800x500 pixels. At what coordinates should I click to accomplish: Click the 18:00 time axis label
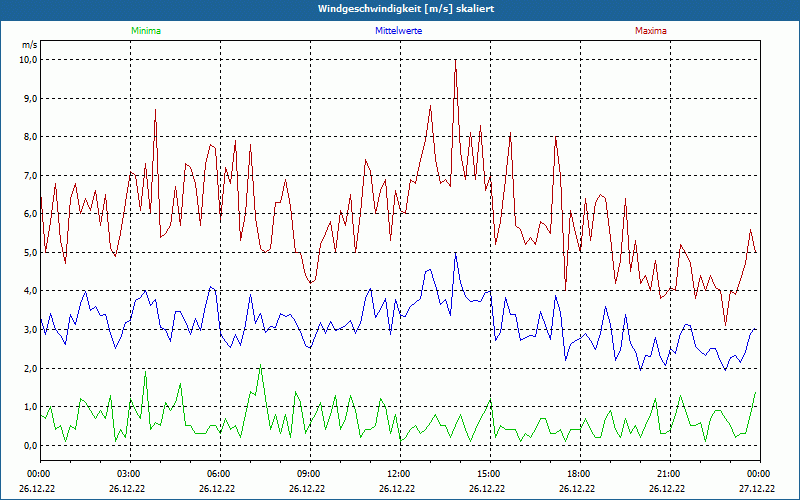pos(581,474)
